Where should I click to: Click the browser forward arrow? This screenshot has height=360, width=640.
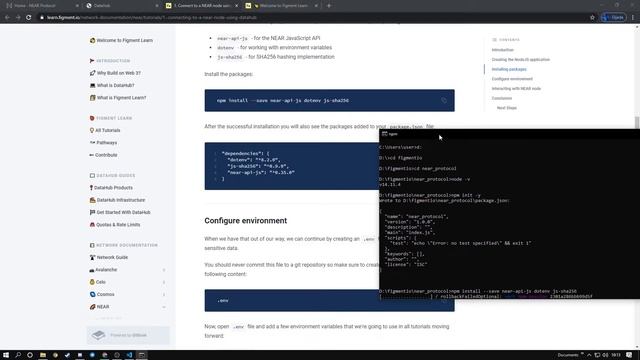click(x=18, y=18)
